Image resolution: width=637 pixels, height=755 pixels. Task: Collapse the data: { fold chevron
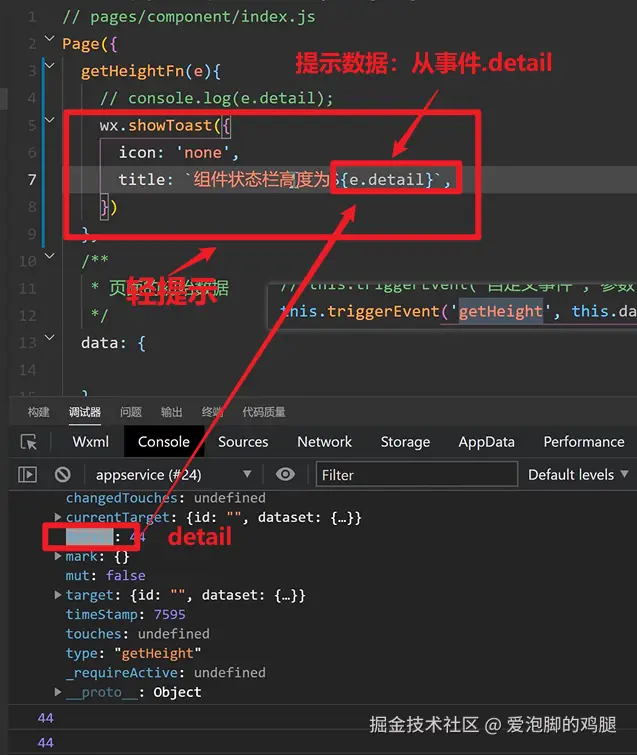50,337
